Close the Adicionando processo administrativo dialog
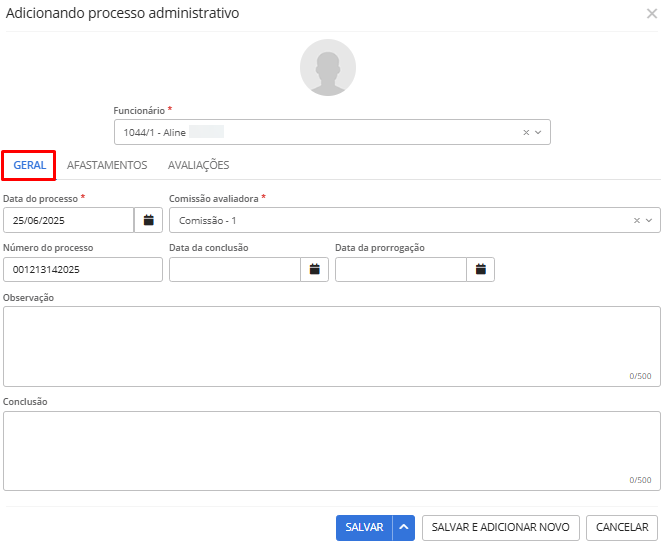The width and height of the screenshot is (665, 545). [652, 14]
